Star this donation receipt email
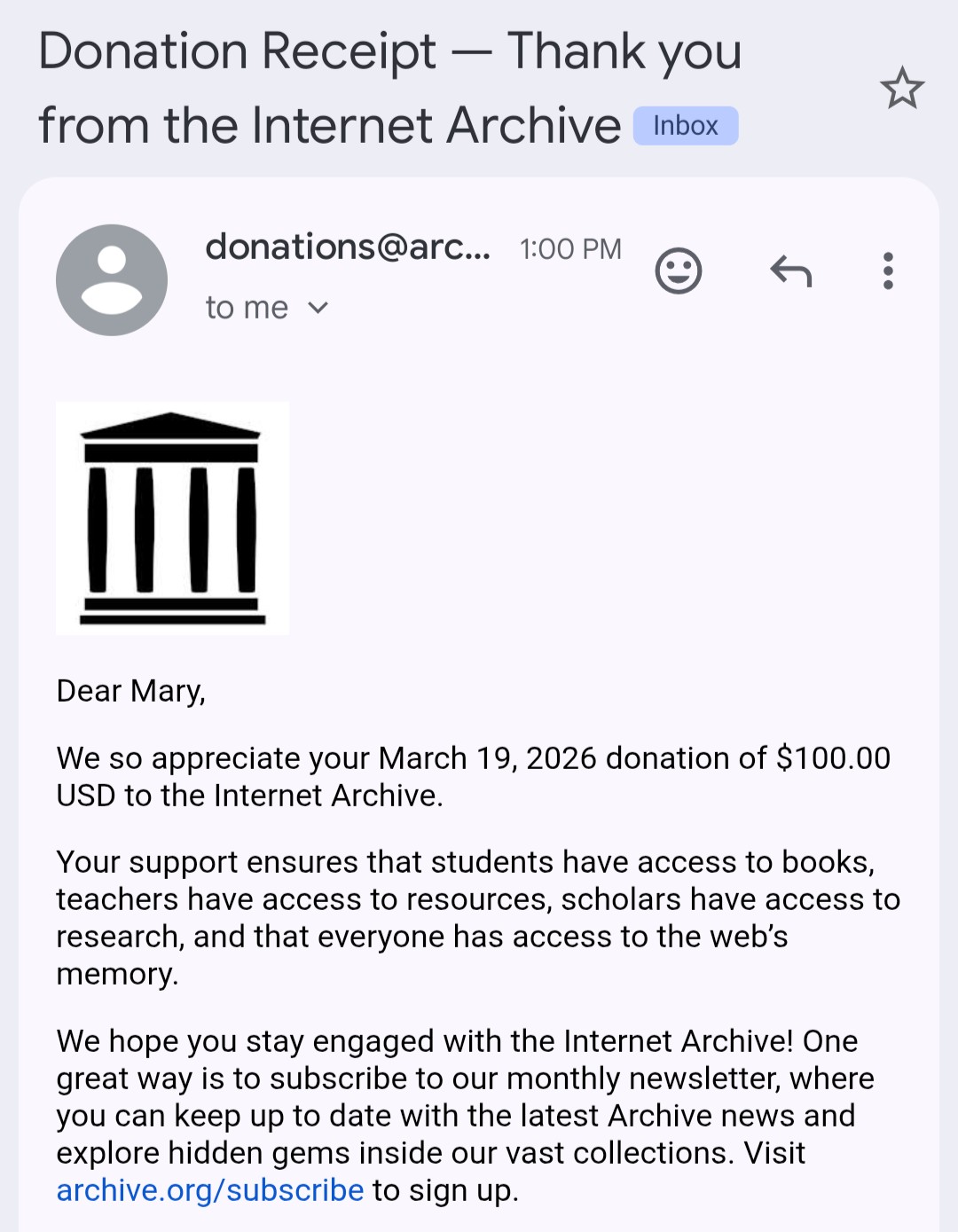958x1232 pixels. [x=902, y=88]
